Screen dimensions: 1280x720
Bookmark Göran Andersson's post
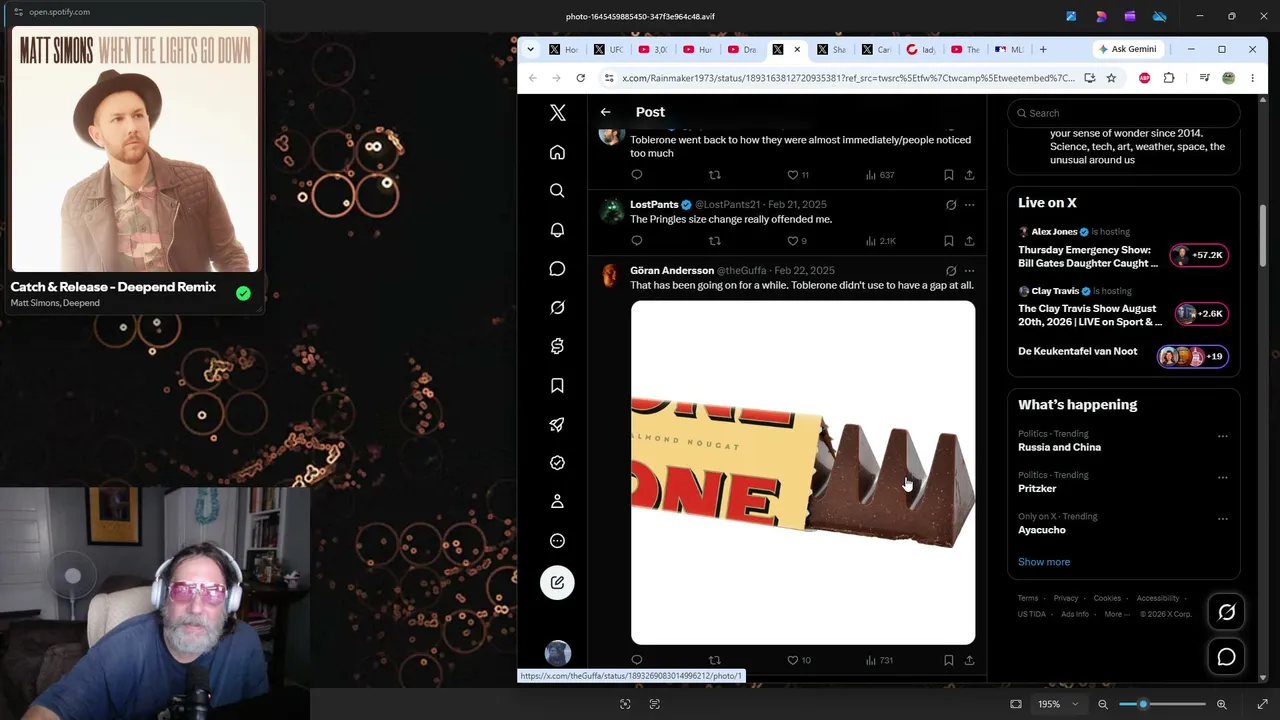[x=948, y=660]
